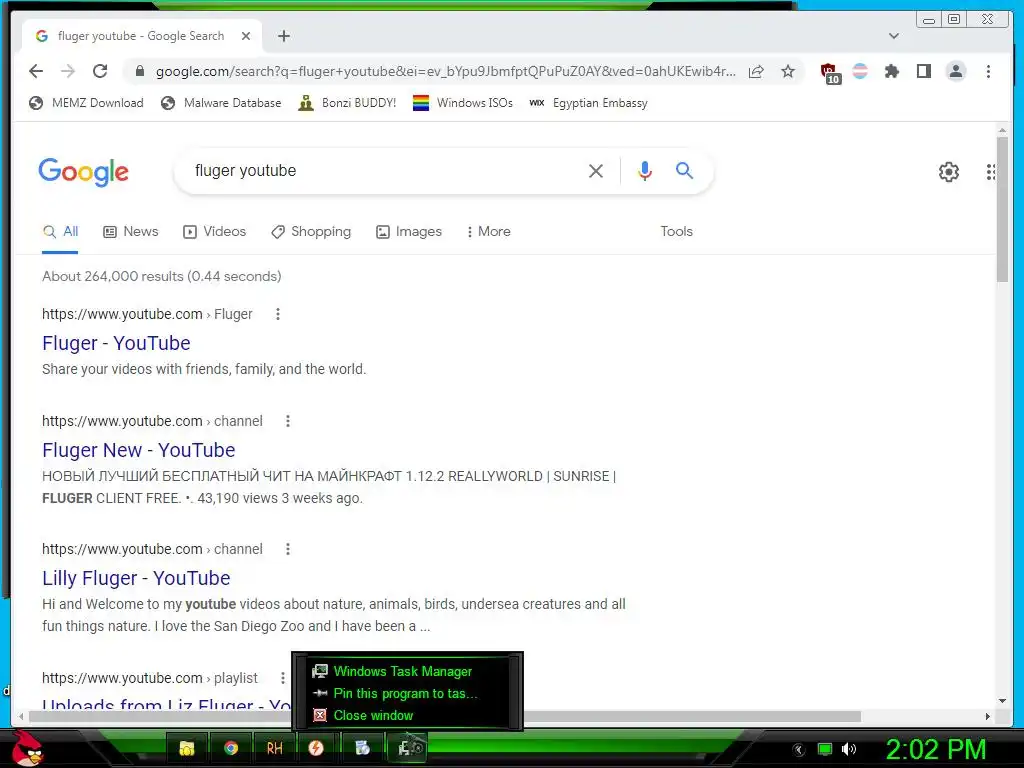The image size is (1024, 768).
Task: Clear the search box text
Action: tap(596, 171)
